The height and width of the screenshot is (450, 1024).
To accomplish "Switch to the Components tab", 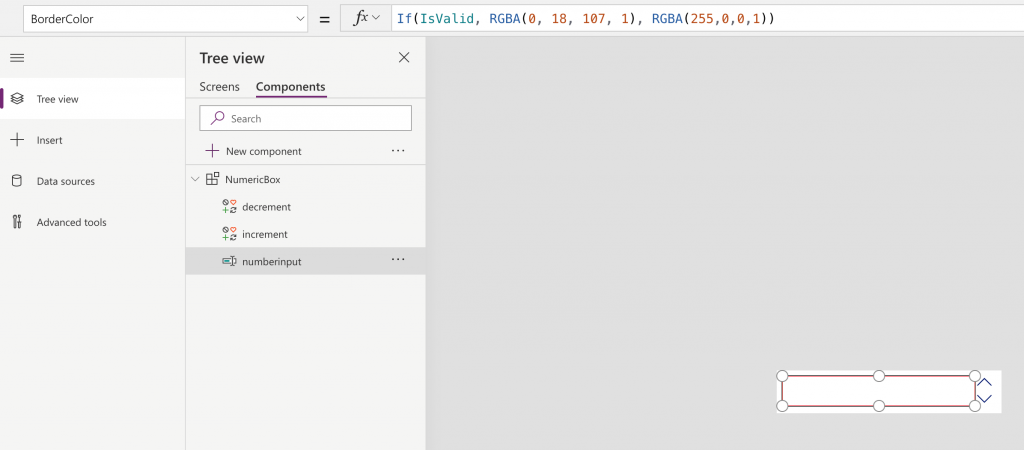I will [290, 87].
